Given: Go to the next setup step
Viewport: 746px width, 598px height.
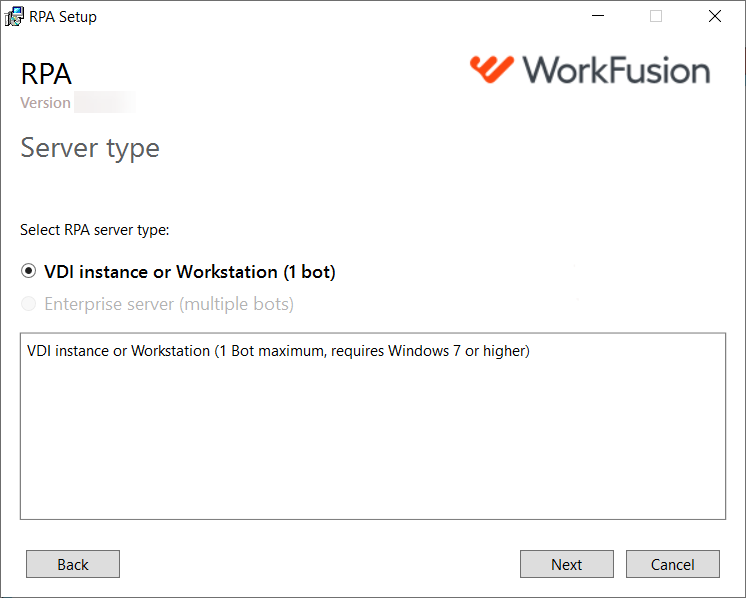Looking at the screenshot, I should tap(567, 564).
